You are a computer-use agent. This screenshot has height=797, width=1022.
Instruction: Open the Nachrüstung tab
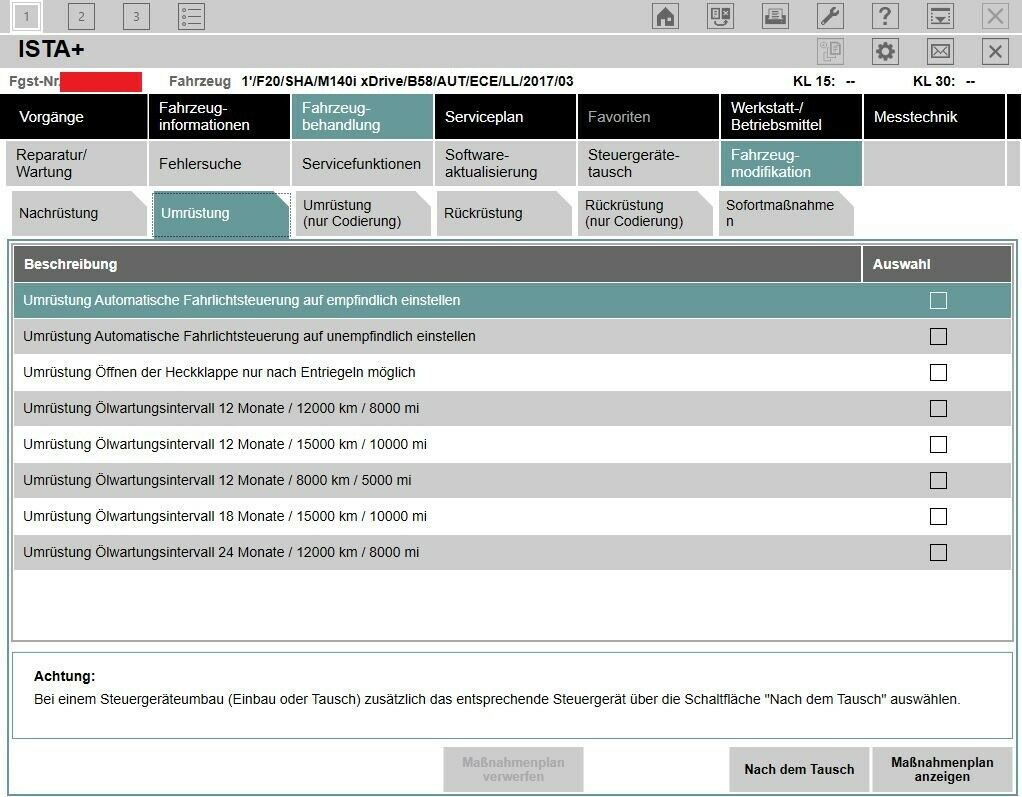pyautogui.click(x=70, y=214)
